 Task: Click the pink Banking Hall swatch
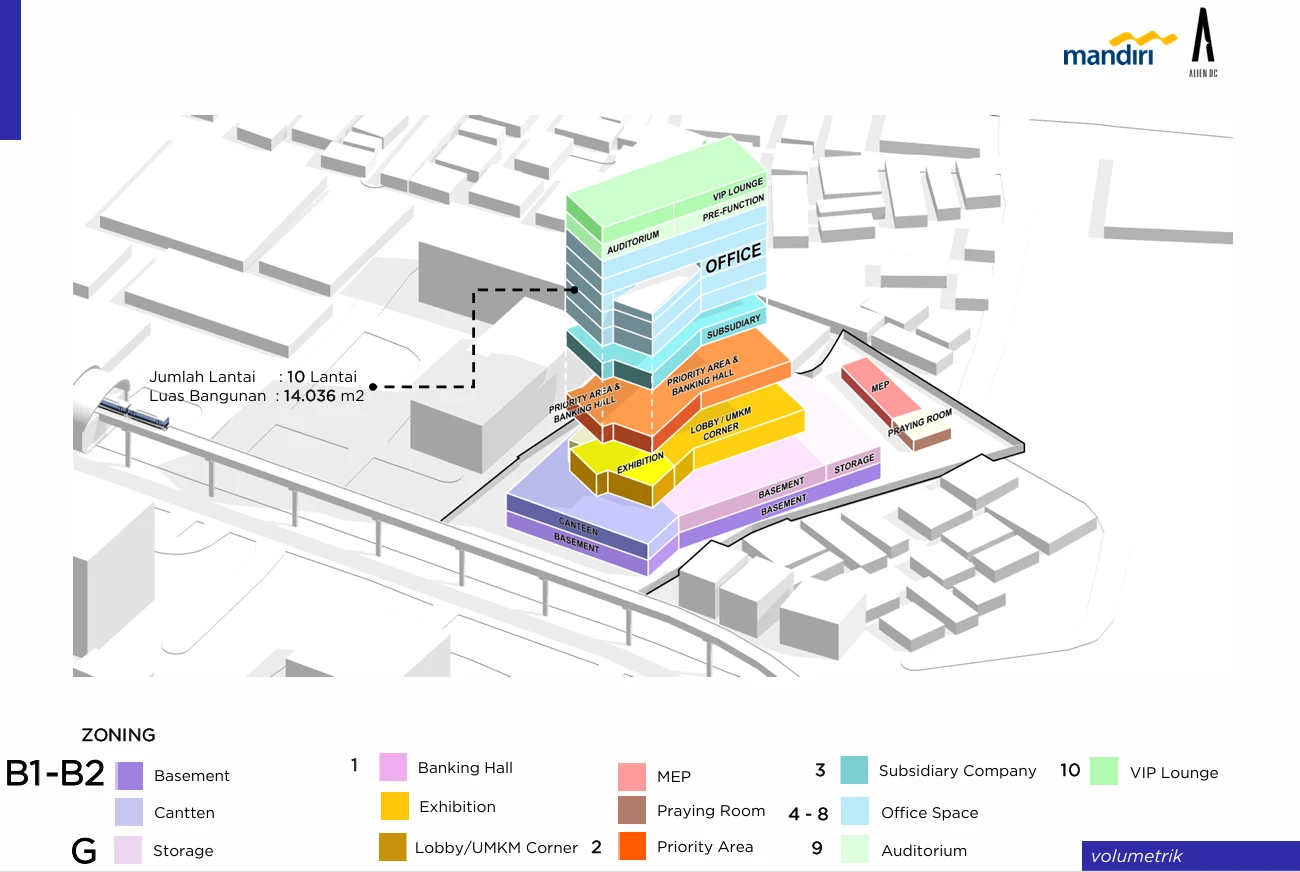[x=393, y=767]
